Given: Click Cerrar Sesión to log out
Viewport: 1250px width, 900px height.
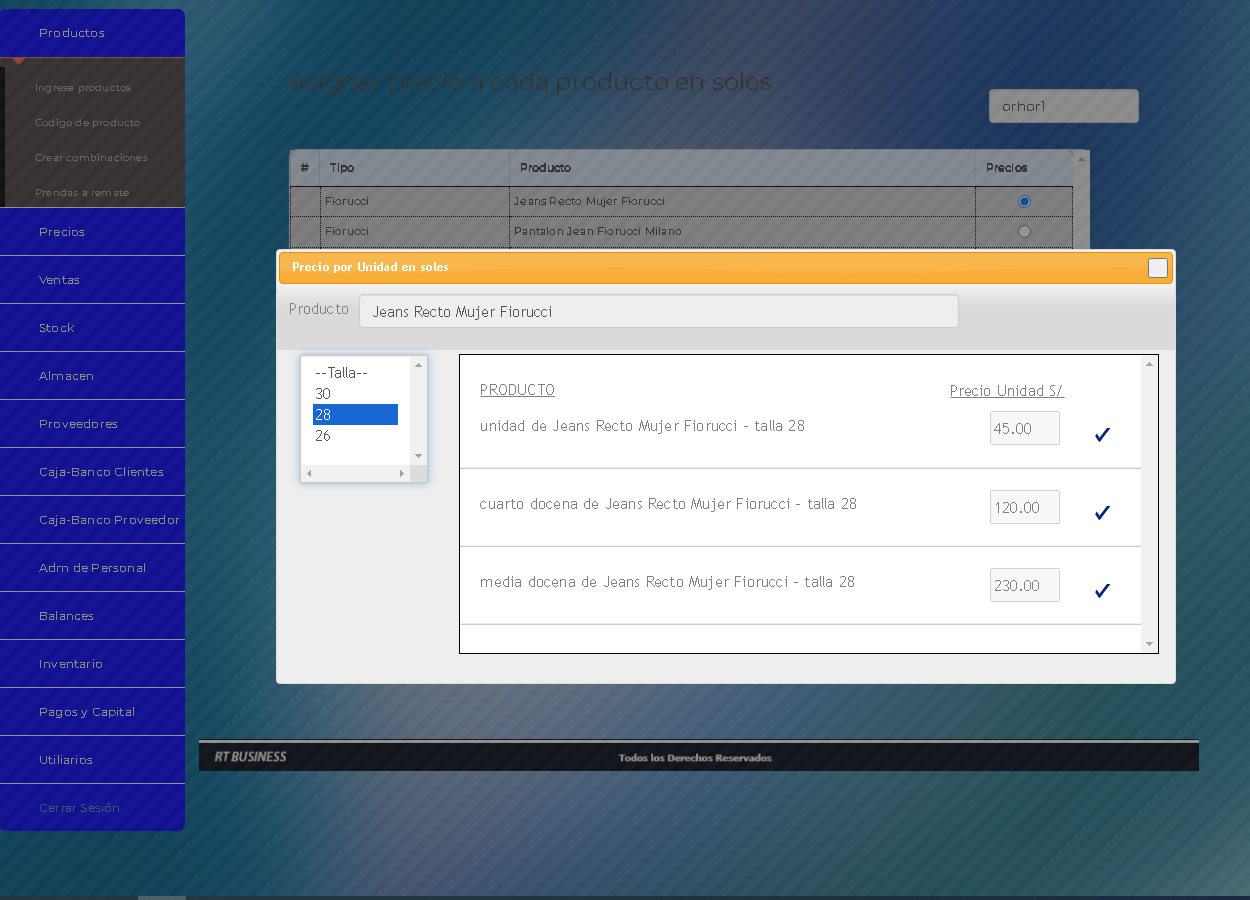Looking at the screenshot, I should coord(79,808).
